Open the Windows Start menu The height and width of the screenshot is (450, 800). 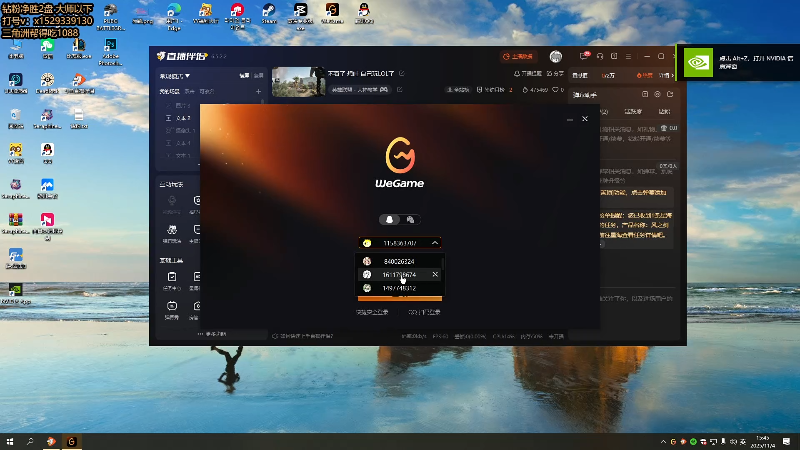pyautogui.click(x=10, y=441)
